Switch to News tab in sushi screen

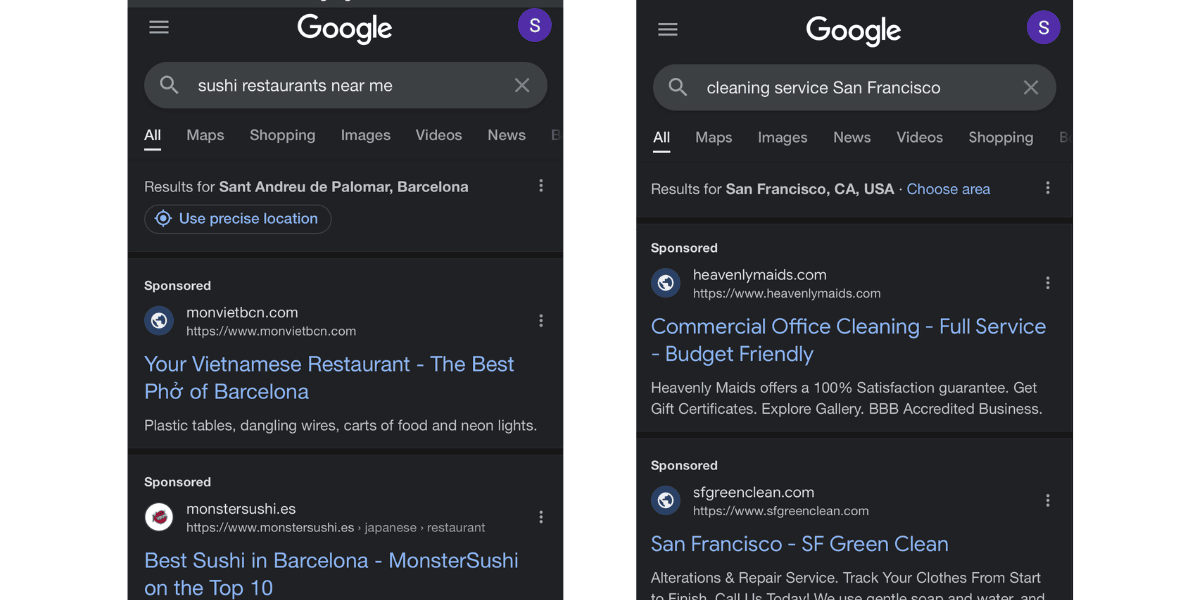506,135
